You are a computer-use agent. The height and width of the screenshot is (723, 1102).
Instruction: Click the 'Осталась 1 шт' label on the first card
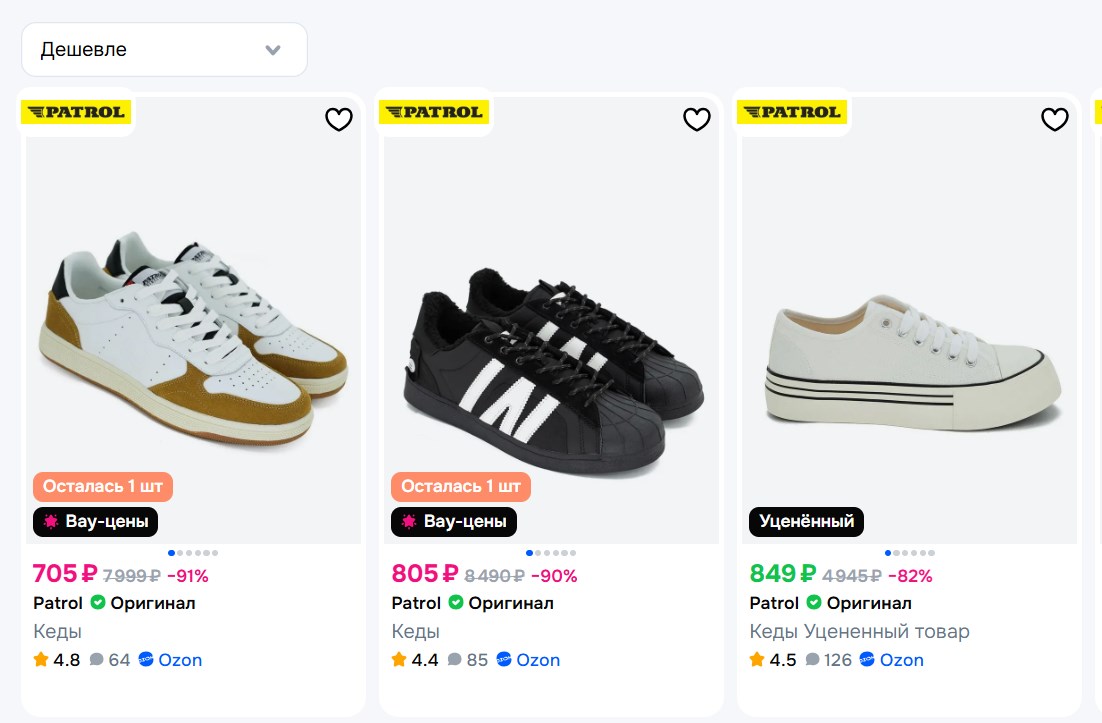pyautogui.click(x=103, y=487)
